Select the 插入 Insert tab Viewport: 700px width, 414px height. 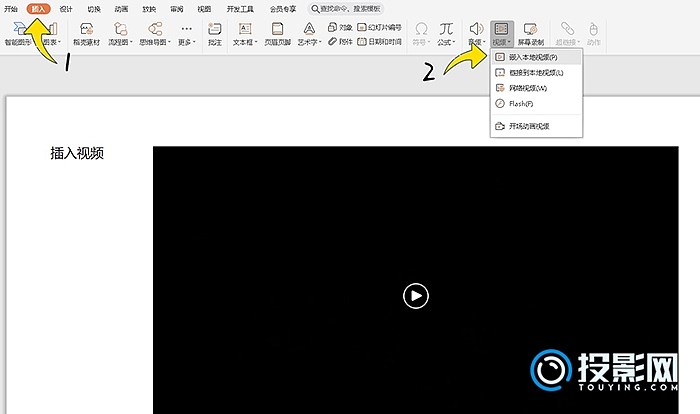click(x=38, y=9)
